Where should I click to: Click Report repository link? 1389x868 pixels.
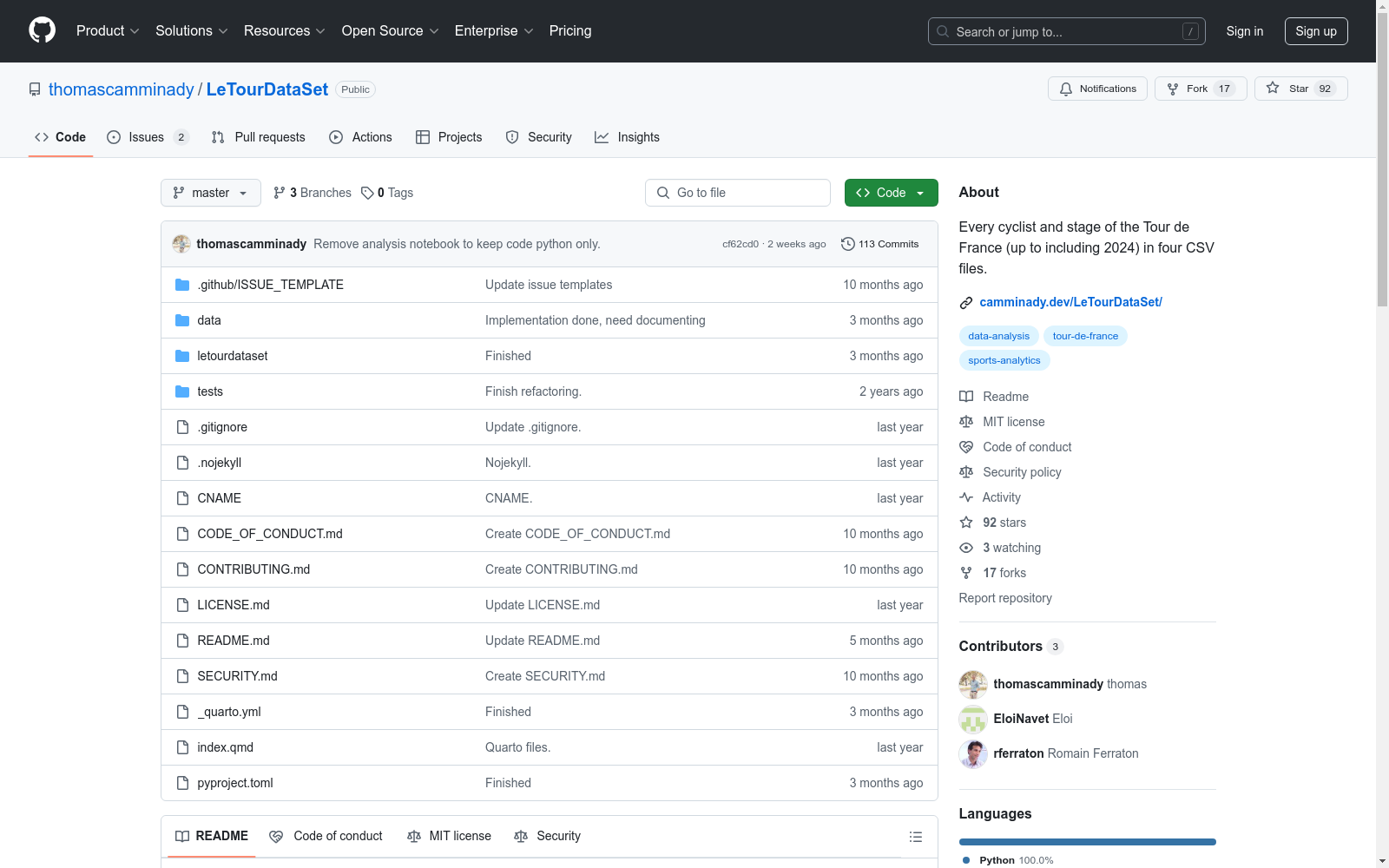pos(1005,598)
